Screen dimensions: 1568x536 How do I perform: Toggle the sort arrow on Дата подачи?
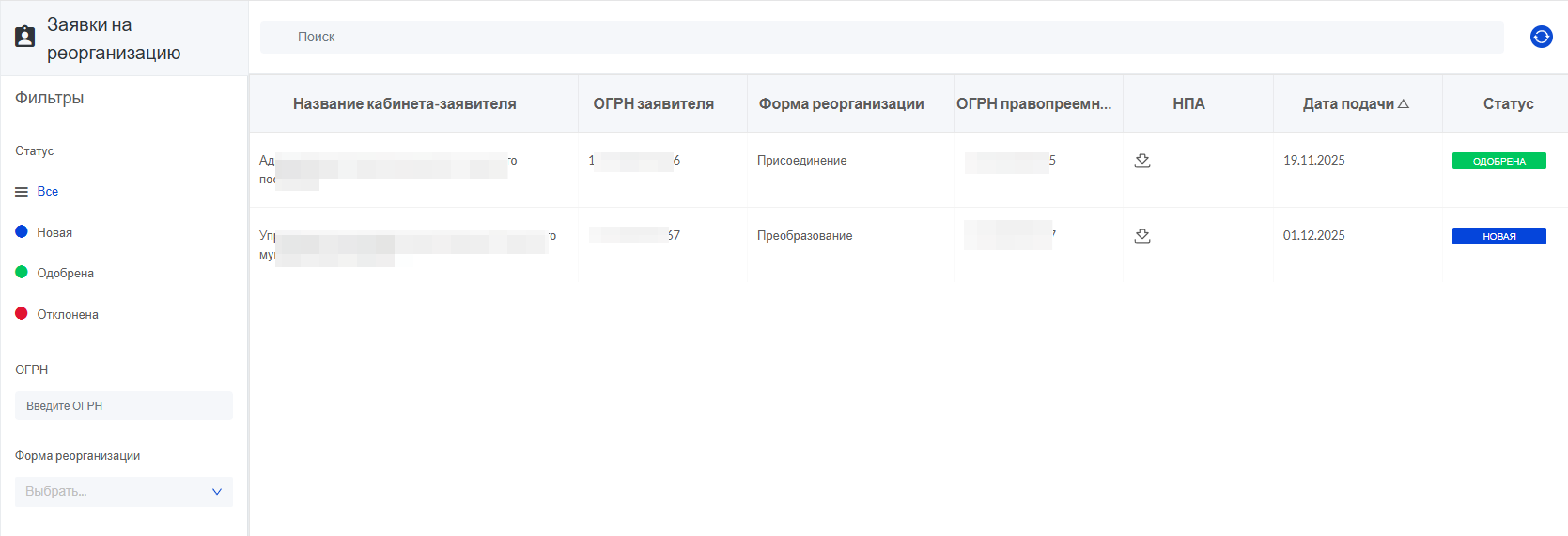[x=1404, y=104]
